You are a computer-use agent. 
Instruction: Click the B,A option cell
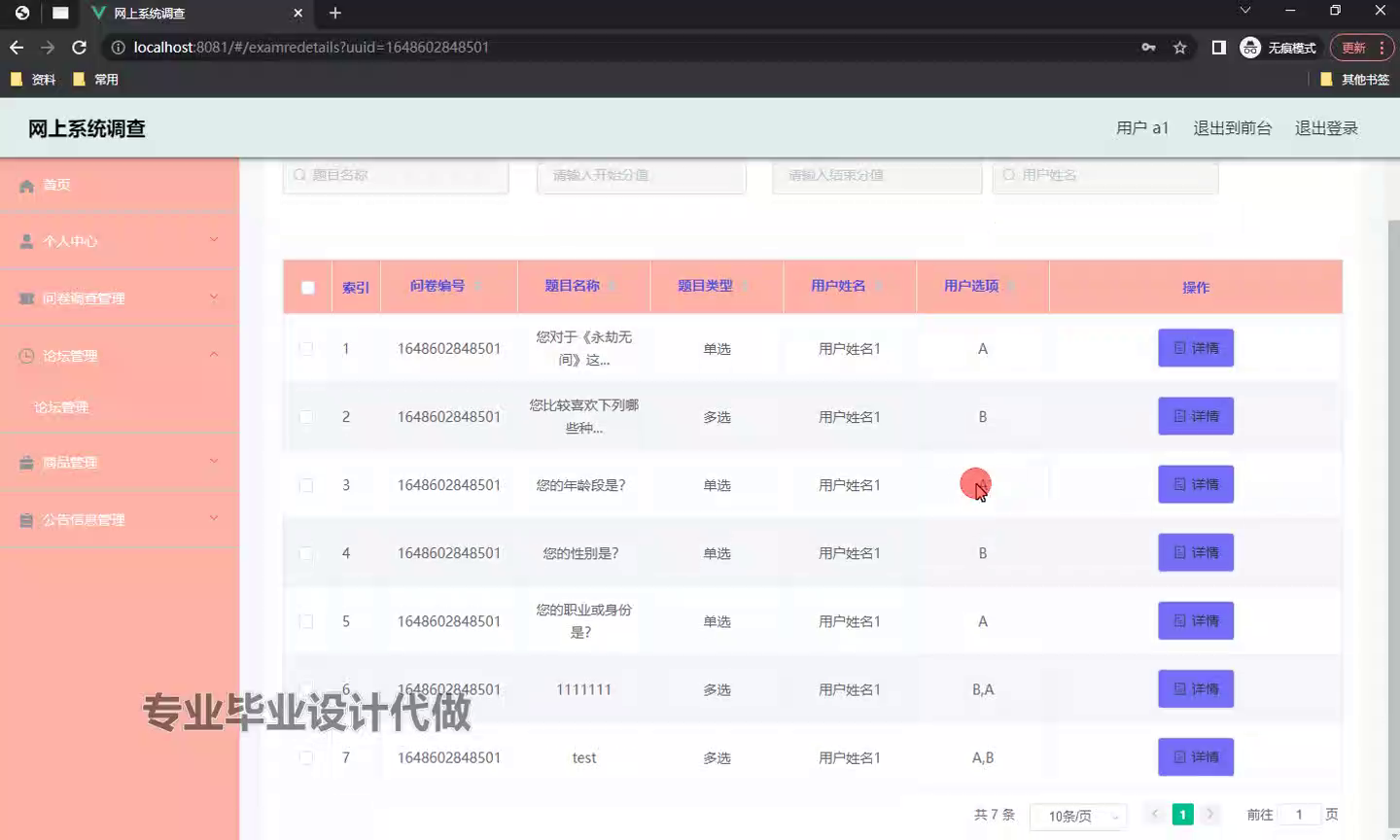point(983,689)
